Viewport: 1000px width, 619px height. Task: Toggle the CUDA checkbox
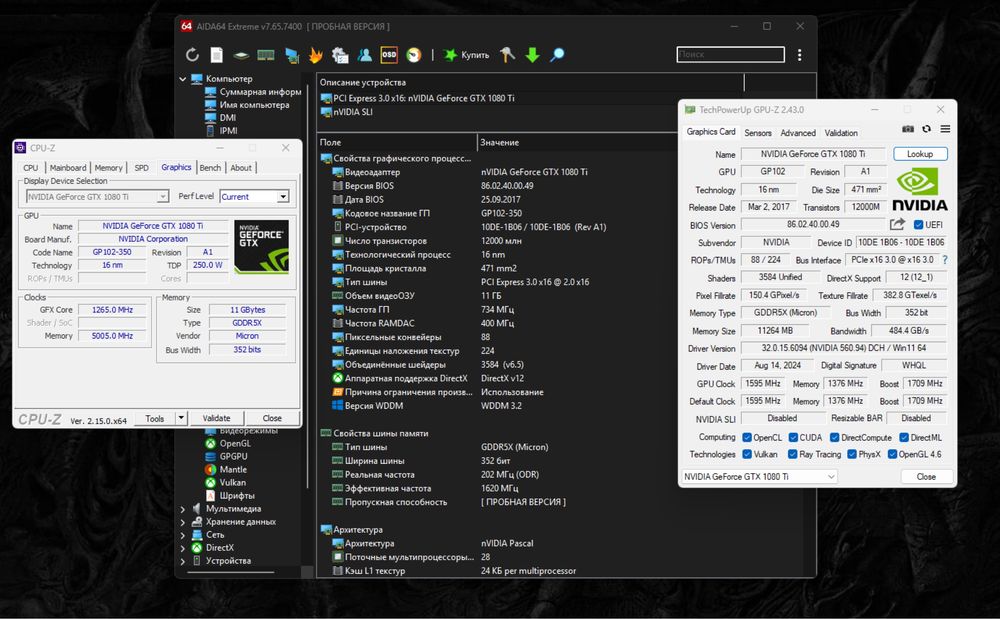793,437
